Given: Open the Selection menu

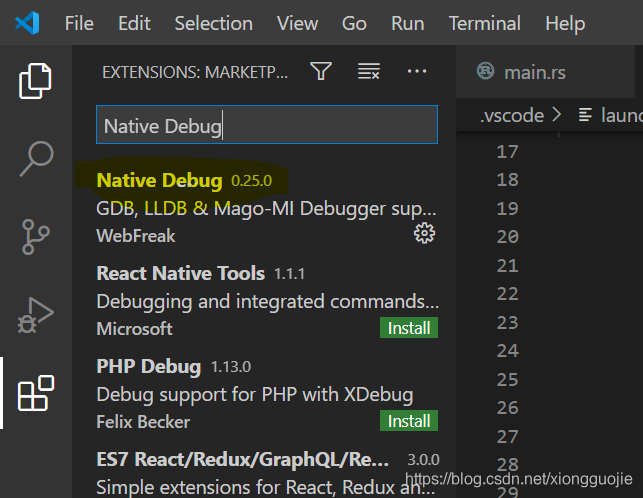Looking at the screenshot, I should pos(213,23).
